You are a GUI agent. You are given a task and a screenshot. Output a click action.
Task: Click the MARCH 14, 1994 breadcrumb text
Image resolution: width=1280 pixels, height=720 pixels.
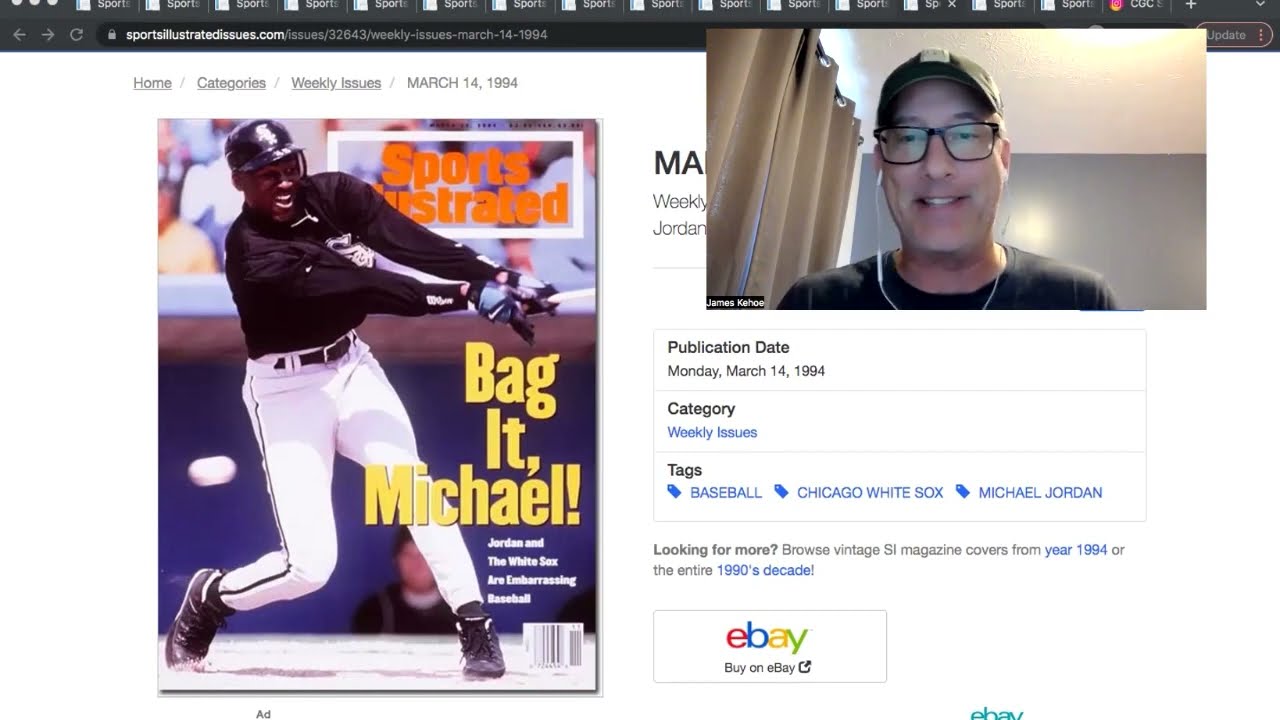coord(462,83)
